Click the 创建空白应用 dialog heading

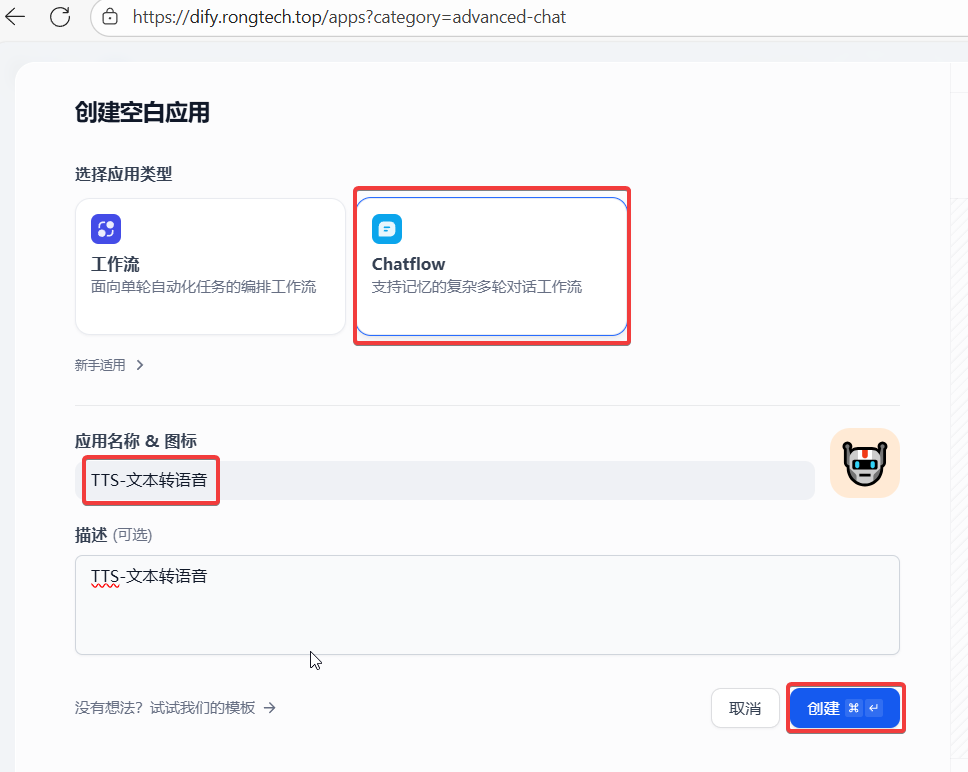tap(142, 112)
